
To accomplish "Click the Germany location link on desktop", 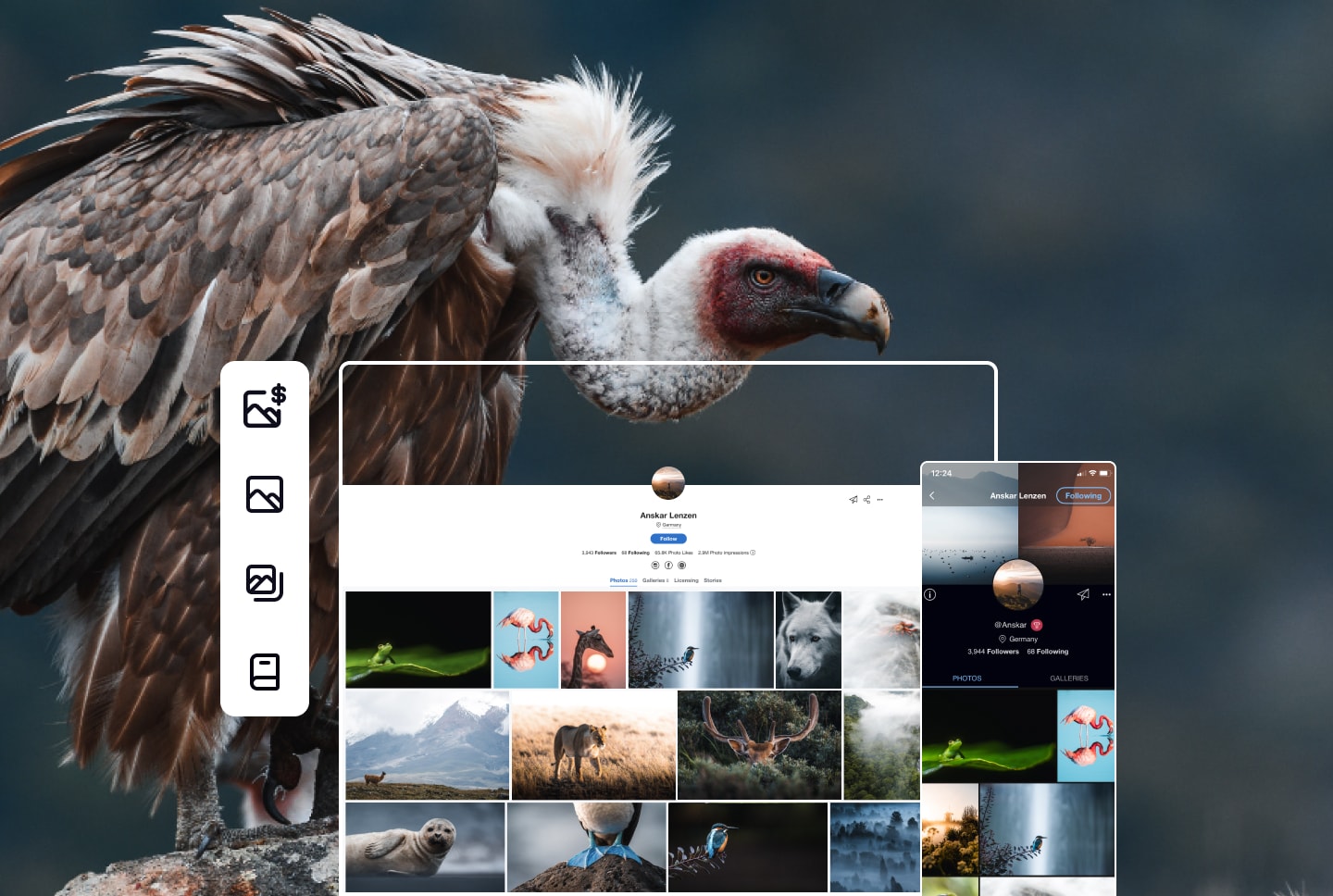I will (670, 525).
